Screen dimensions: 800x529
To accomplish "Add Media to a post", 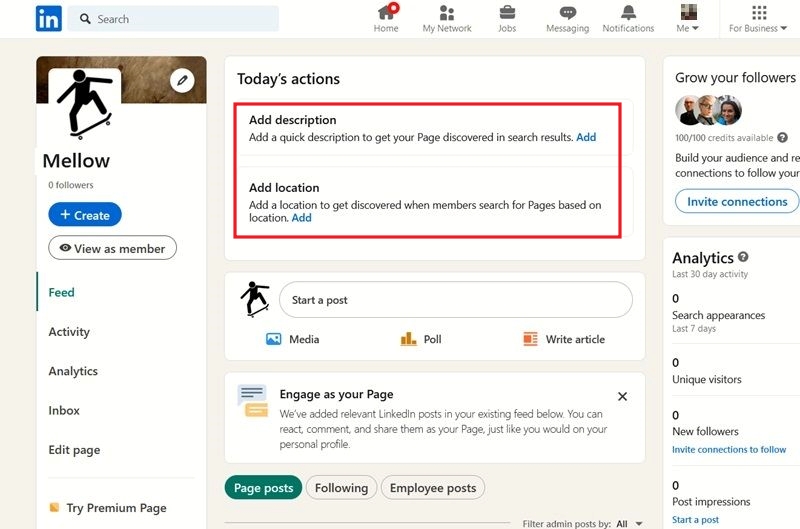I will [x=293, y=339].
